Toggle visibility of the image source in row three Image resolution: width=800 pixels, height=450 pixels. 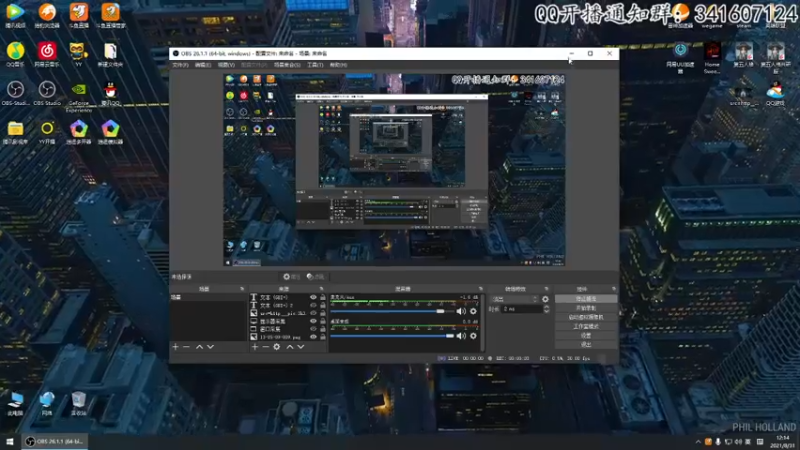pyautogui.click(x=313, y=313)
